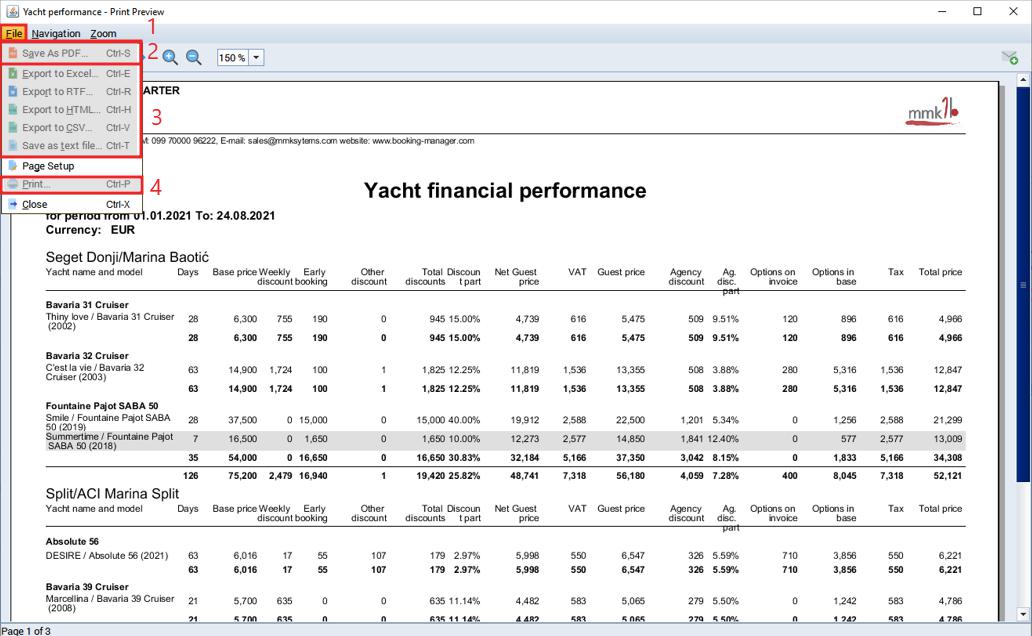Click the Page 1 of 3 status text
The width and height of the screenshot is (1032, 636).
click(x=26, y=631)
